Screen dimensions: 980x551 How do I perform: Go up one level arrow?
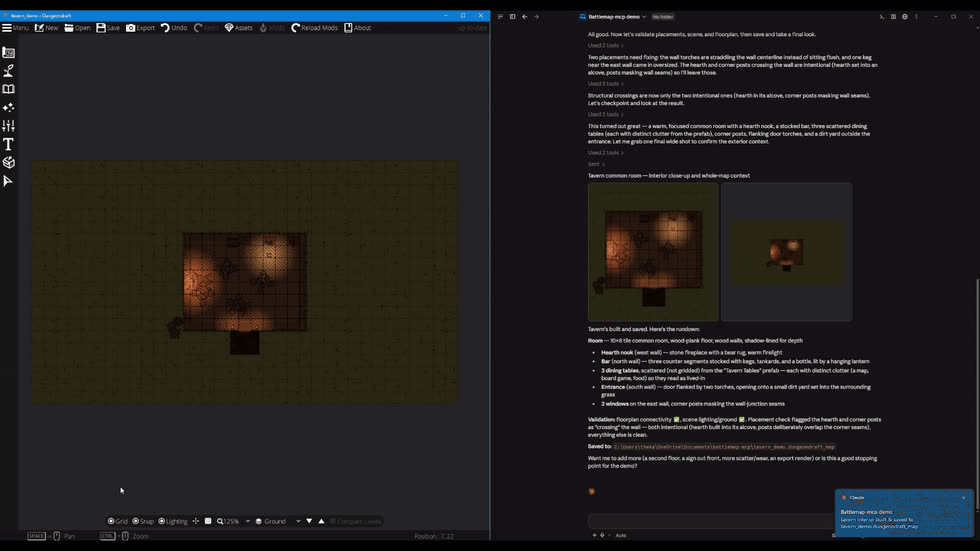pos(321,521)
